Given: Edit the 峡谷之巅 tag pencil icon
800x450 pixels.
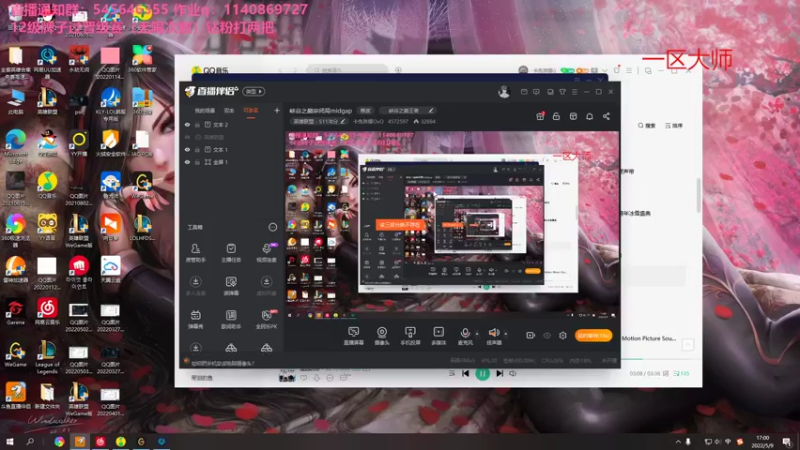Looking at the screenshot, I should click(431, 110).
